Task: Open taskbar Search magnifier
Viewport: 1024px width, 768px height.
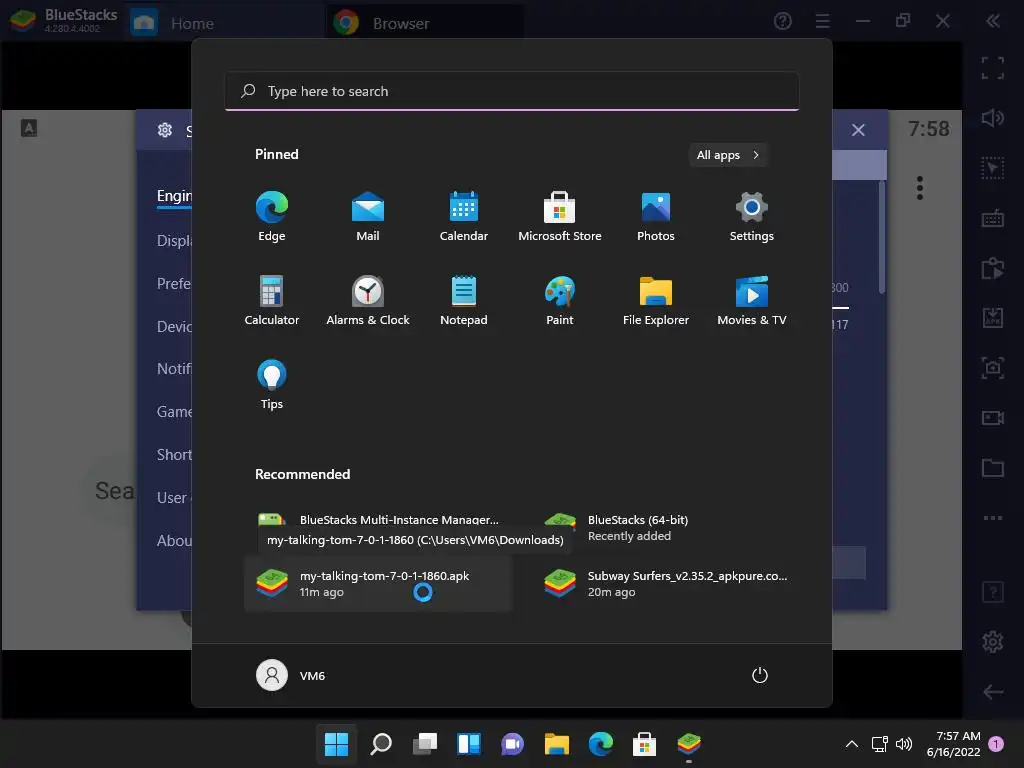Action: click(x=381, y=744)
